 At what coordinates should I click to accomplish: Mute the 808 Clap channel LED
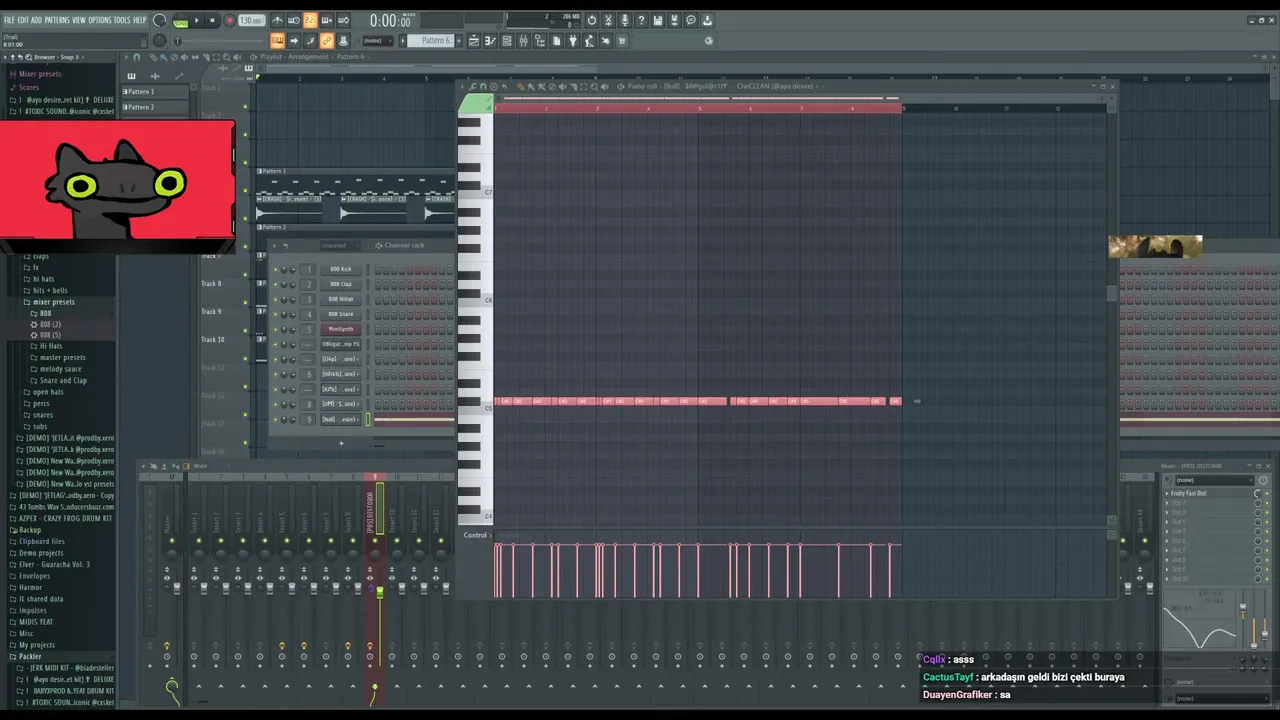coord(275,284)
